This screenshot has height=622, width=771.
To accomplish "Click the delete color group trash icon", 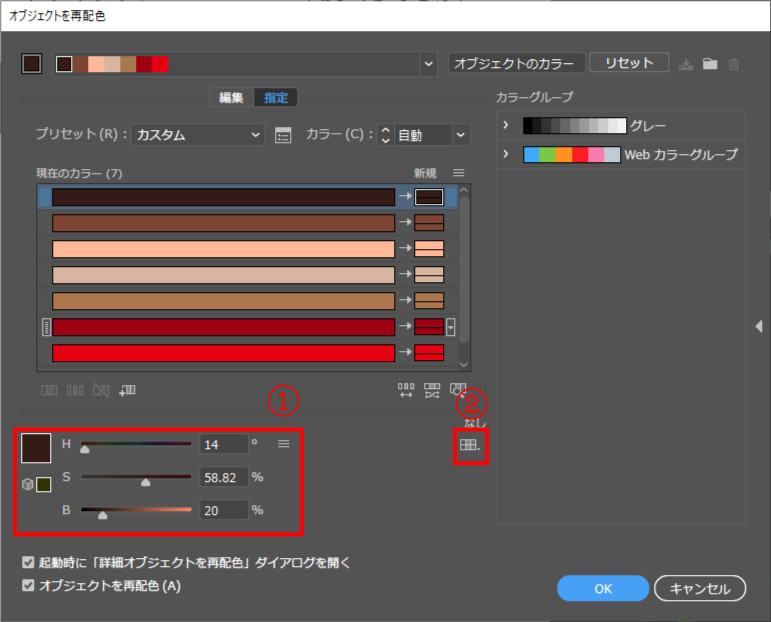I will [734, 64].
